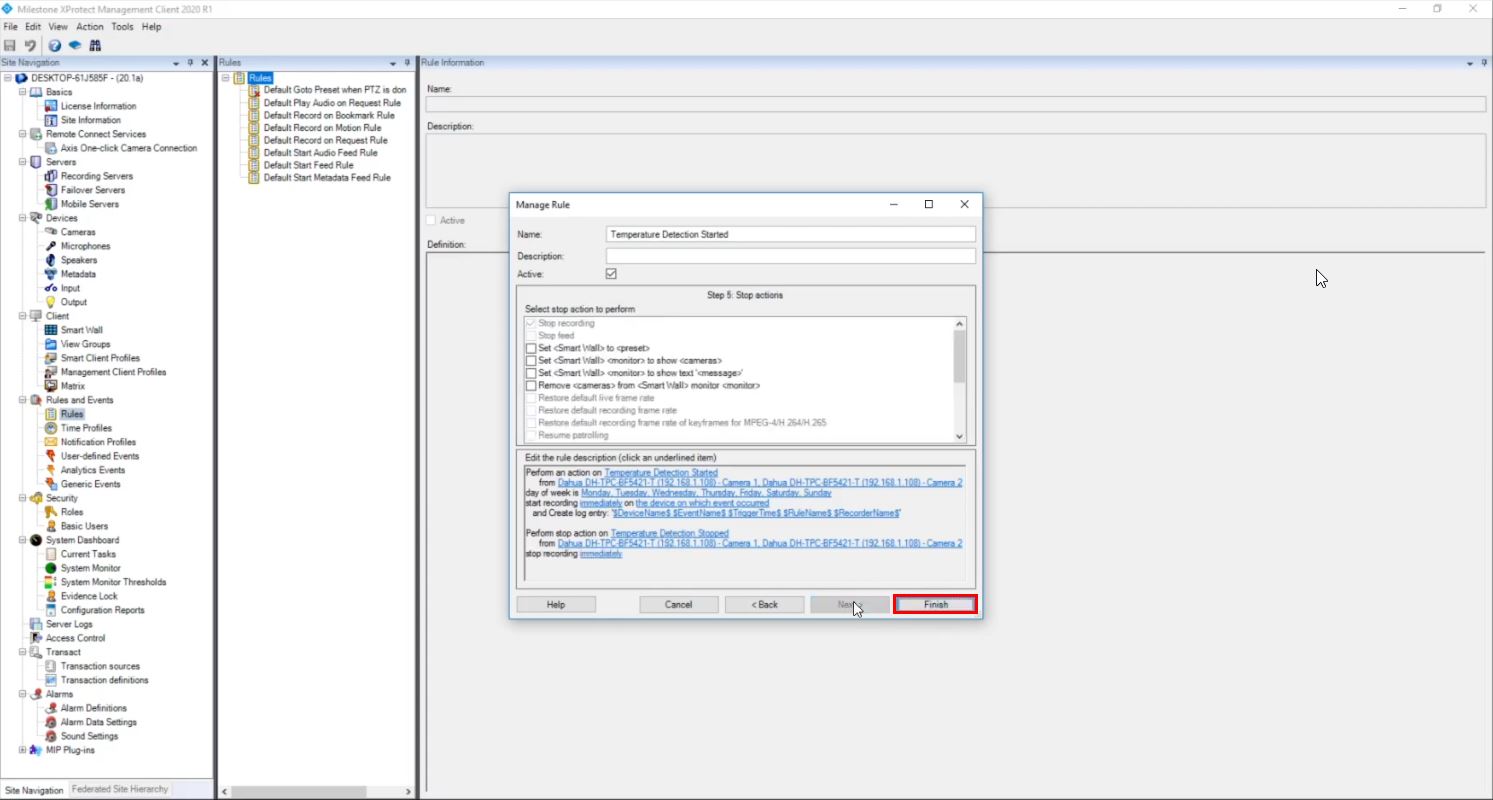The width and height of the screenshot is (1493, 800).
Task: Undo changes with the undo arrow icon
Action: point(29,45)
